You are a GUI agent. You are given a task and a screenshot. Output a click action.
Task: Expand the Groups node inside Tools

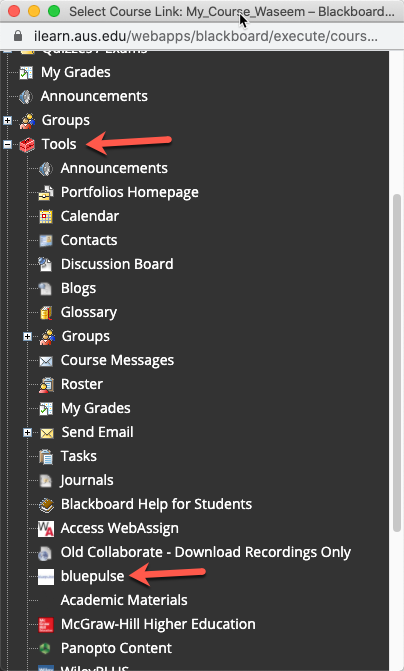(x=27, y=337)
